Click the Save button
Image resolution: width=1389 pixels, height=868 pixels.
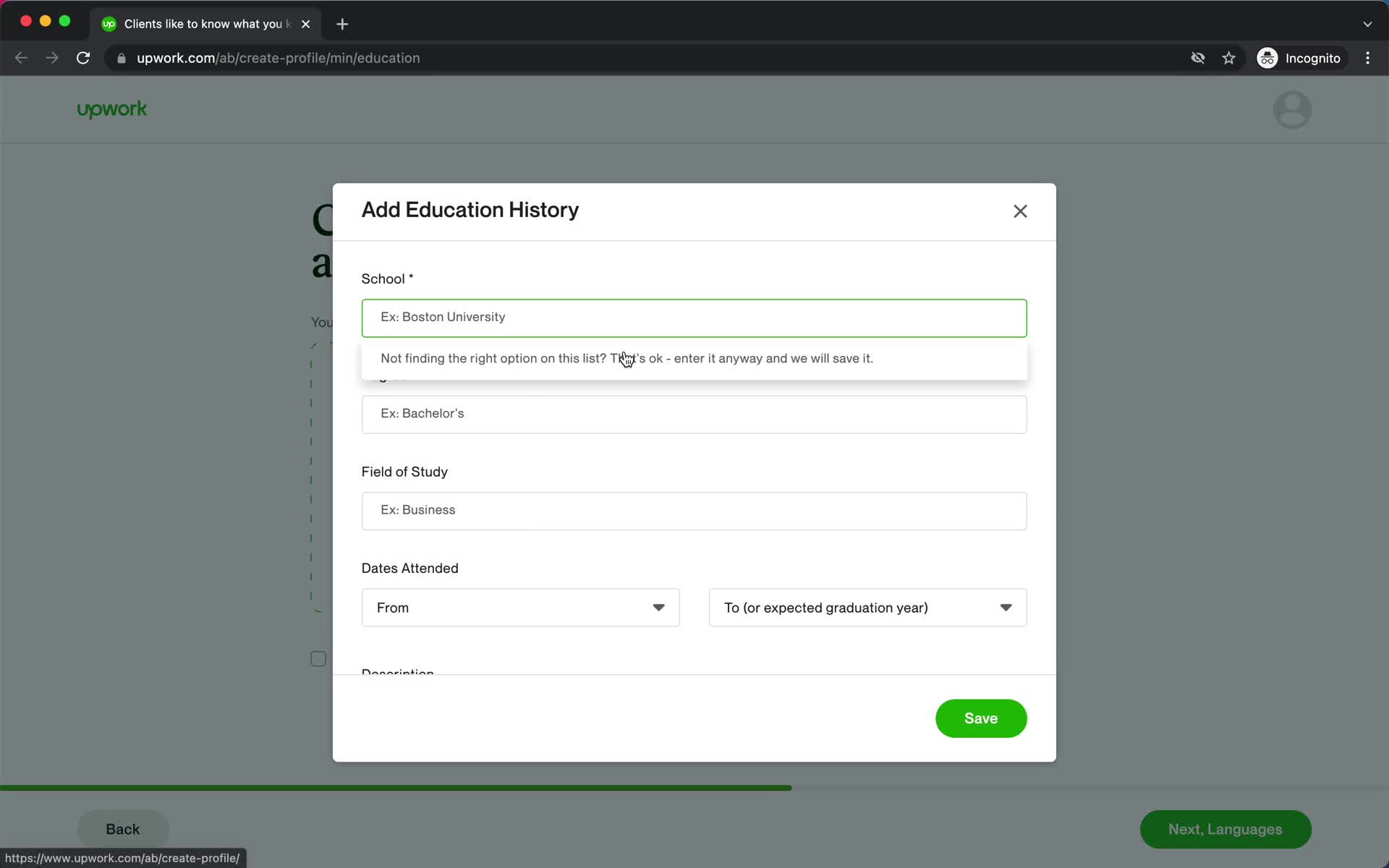(980, 717)
